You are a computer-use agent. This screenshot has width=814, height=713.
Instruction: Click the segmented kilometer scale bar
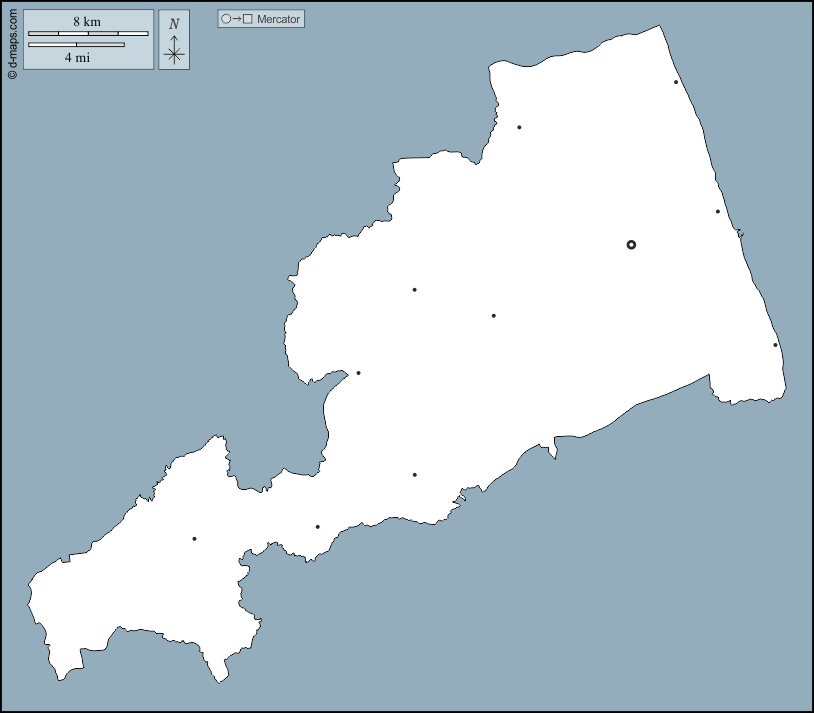(88, 34)
